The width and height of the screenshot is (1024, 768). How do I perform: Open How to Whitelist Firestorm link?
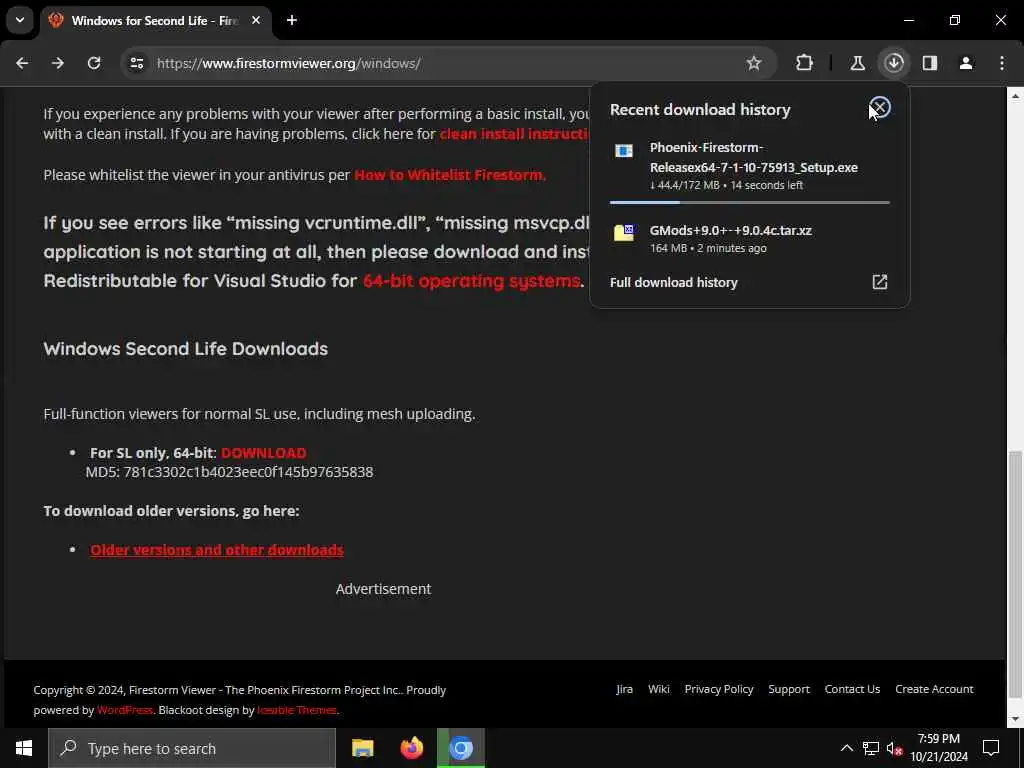450,175
